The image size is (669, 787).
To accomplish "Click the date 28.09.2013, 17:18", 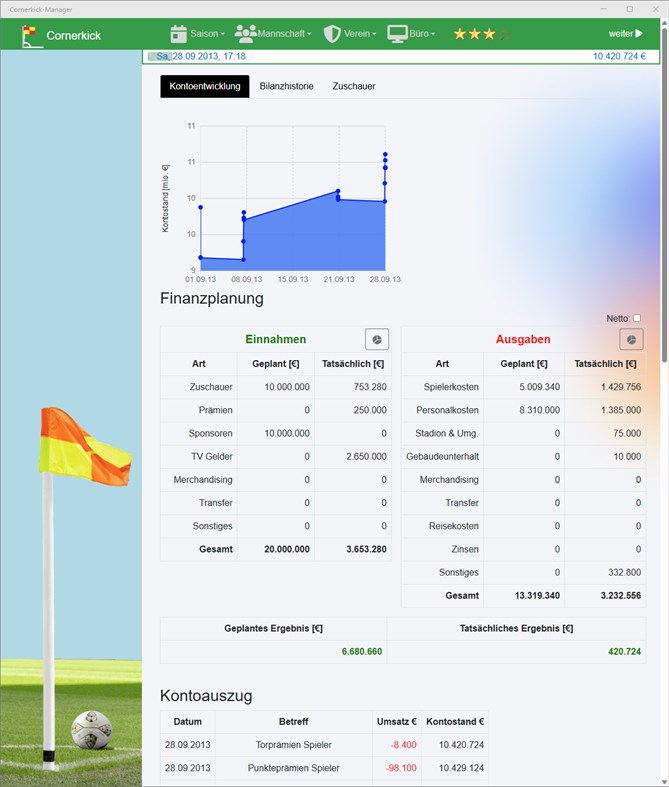I will point(209,56).
